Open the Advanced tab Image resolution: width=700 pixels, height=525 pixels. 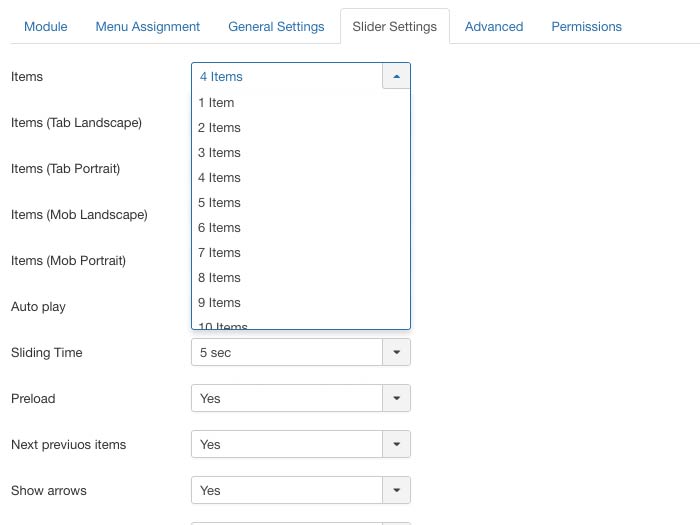click(494, 26)
